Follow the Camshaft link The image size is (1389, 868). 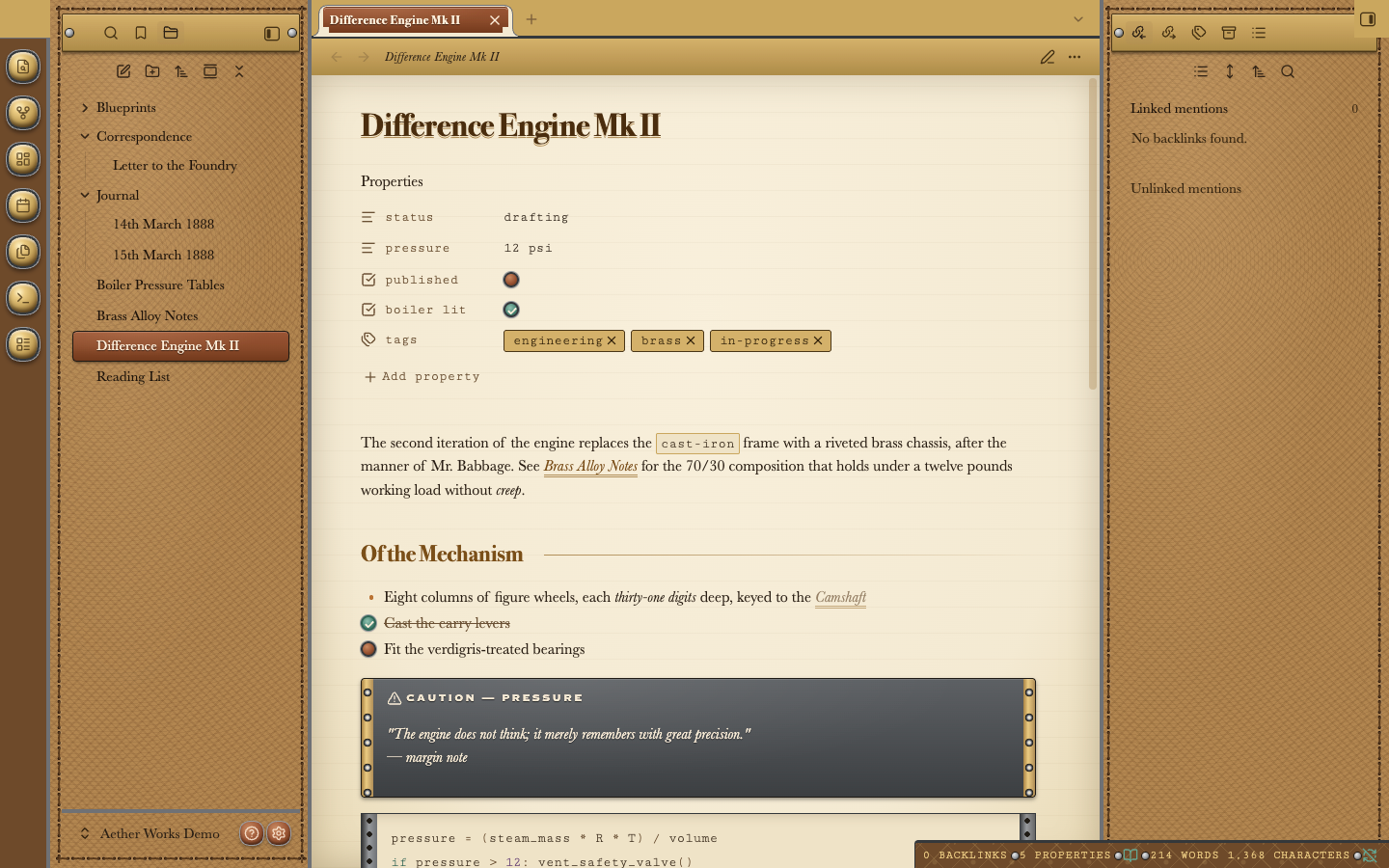(x=841, y=597)
